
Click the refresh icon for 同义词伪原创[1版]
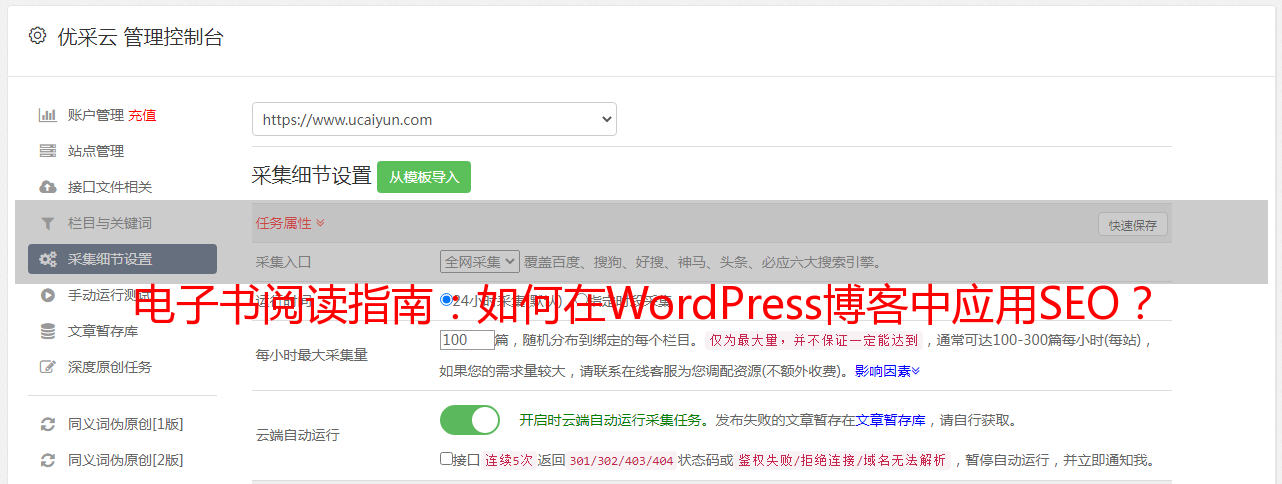[47, 424]
